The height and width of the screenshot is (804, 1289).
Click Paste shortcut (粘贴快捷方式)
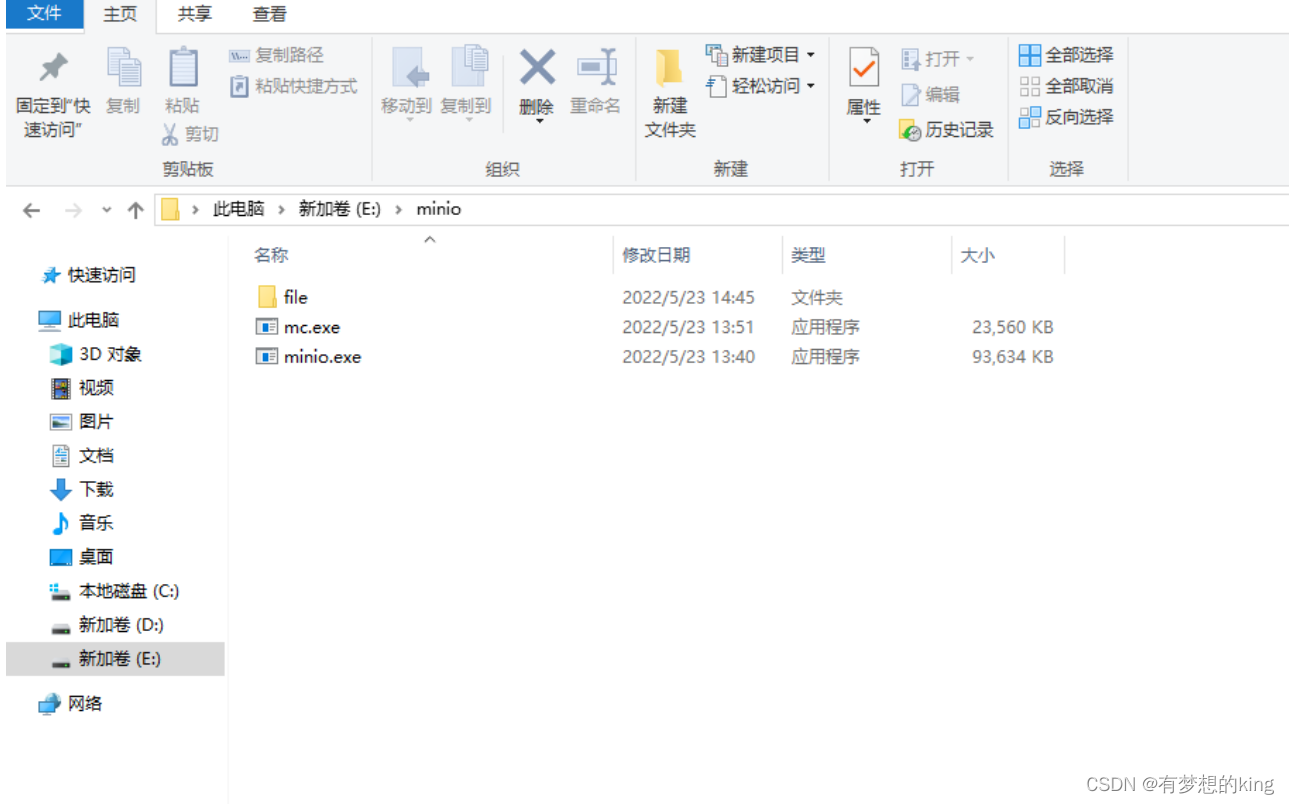click(x=293, y=86)
